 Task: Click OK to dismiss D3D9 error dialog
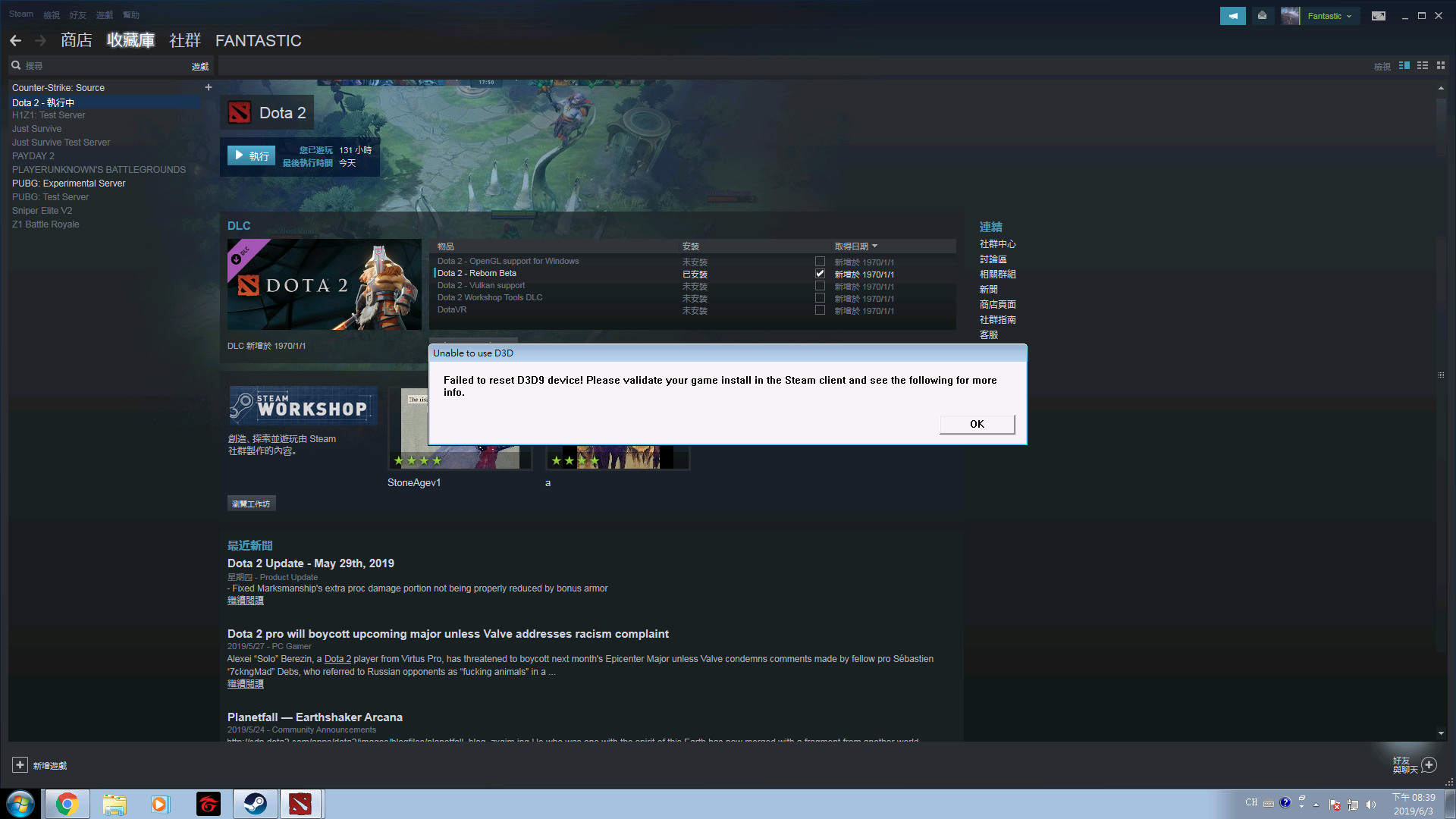[x=977, y=423]
